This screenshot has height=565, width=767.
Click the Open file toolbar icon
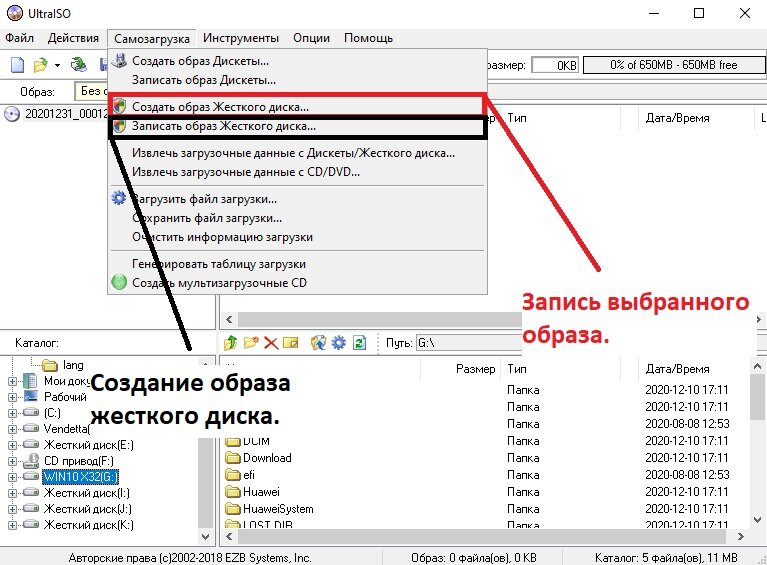tap(41, 65)
